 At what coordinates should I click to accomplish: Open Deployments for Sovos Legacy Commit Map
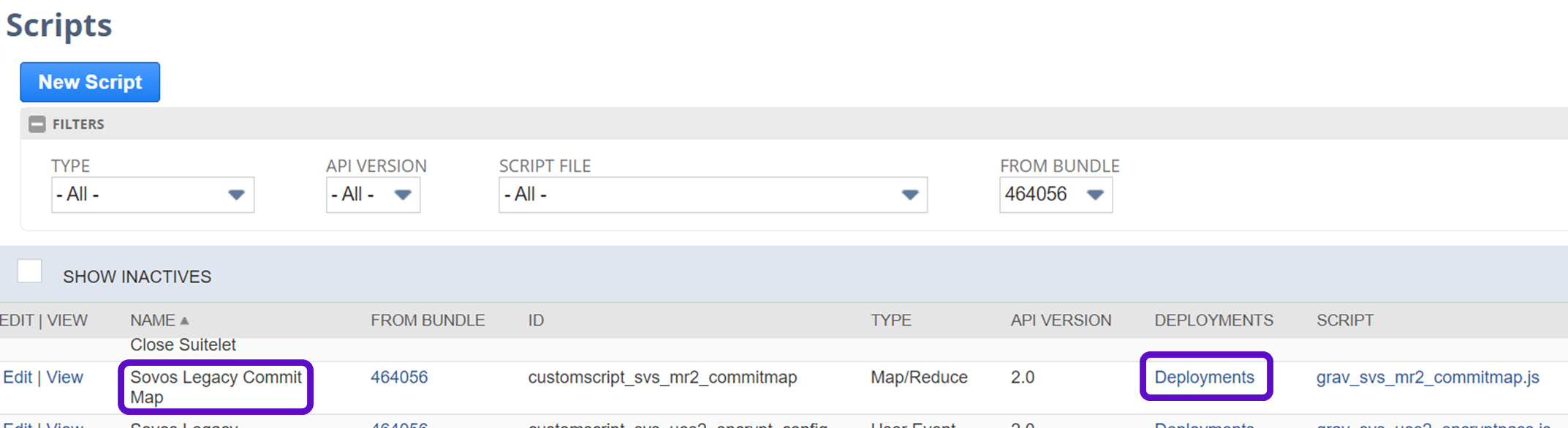tap(1204, 378)
